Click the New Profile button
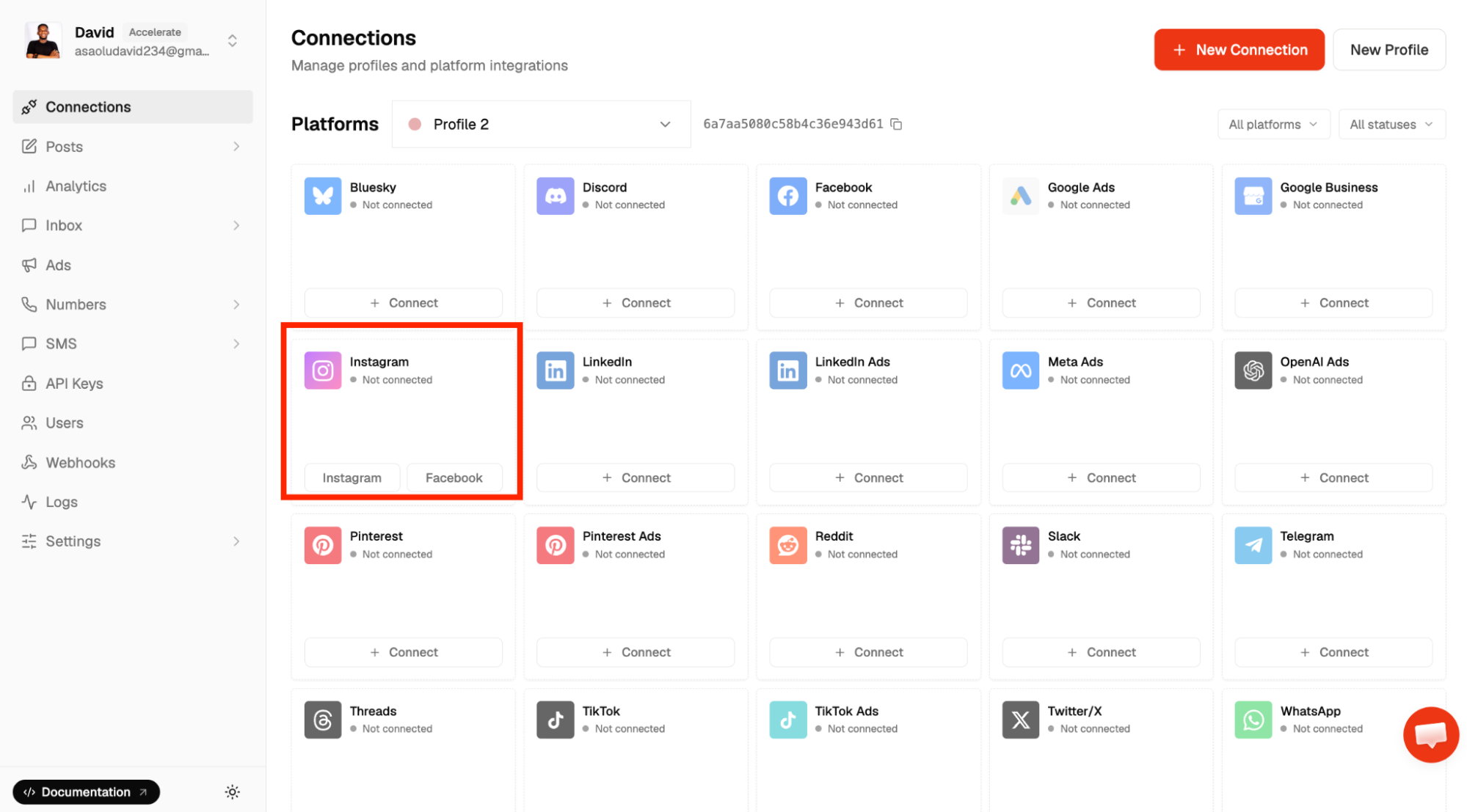The height and width of the screenshot is (812, 1467). 1388,50
